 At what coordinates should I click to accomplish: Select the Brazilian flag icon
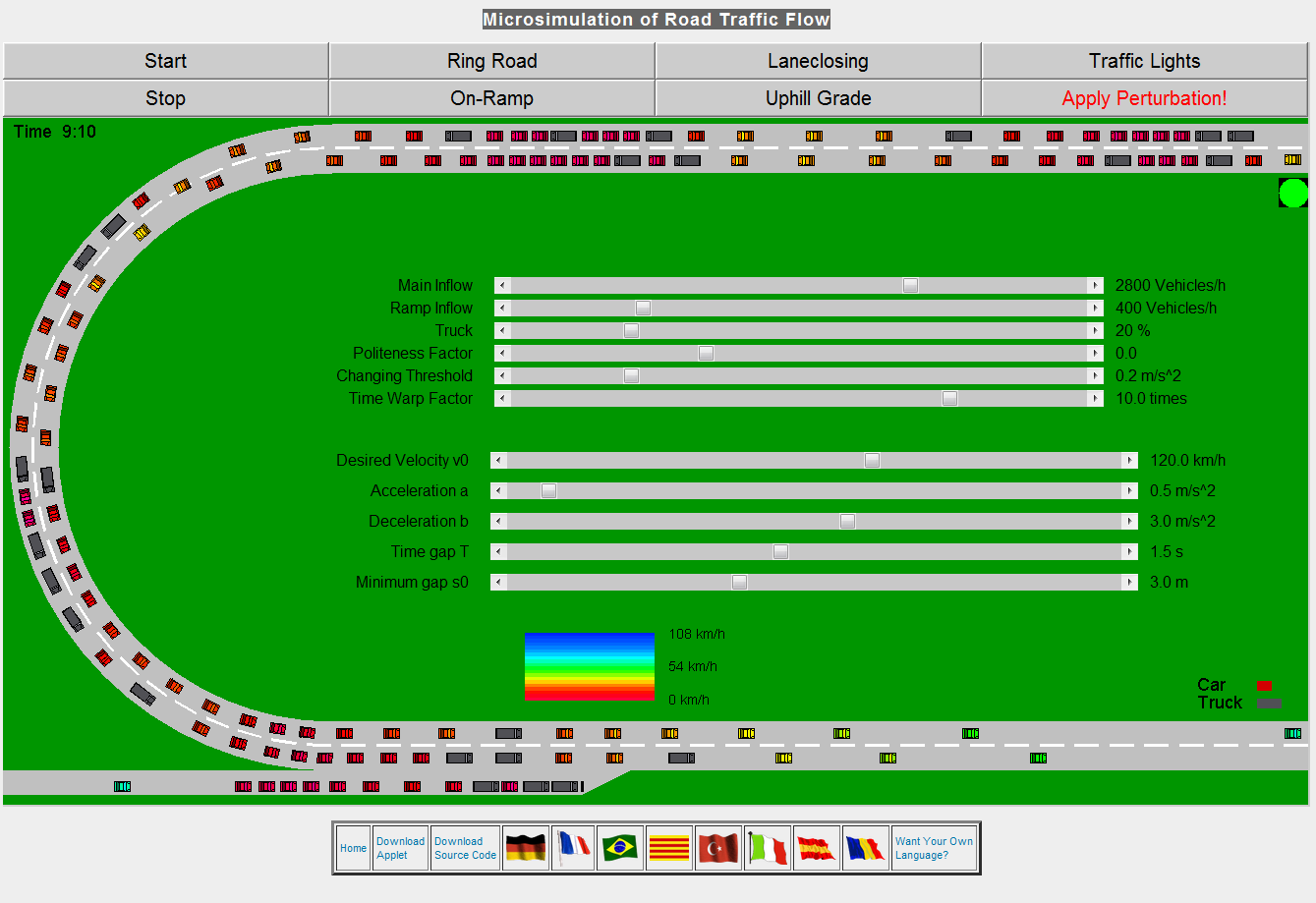point(621,847)
